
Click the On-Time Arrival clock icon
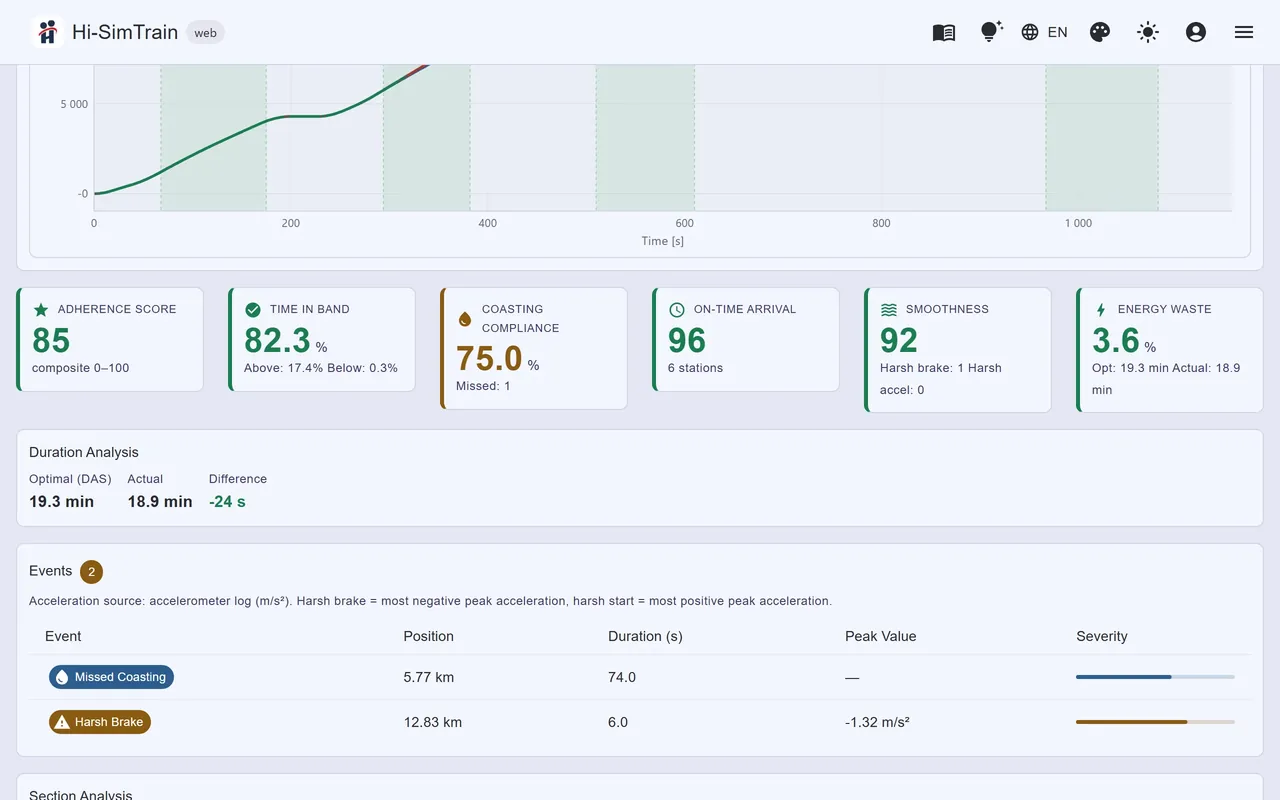[x=677, y=310]
